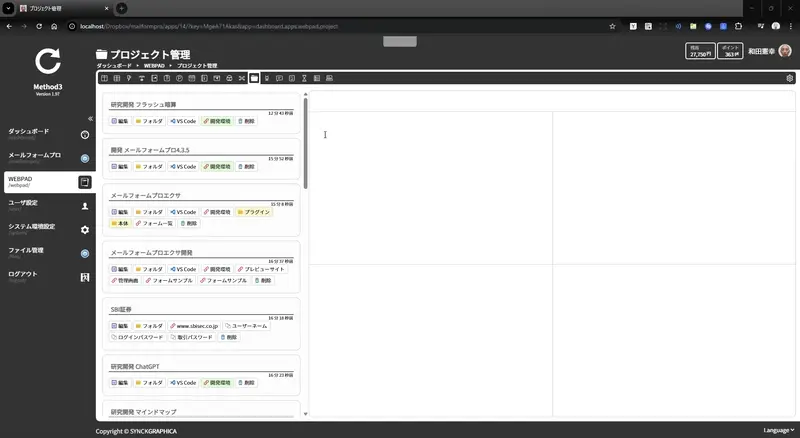Open the www.sbisec.co.jp link in SBI証券
Screen dimensions: 800x438
[x=194, y=325]
